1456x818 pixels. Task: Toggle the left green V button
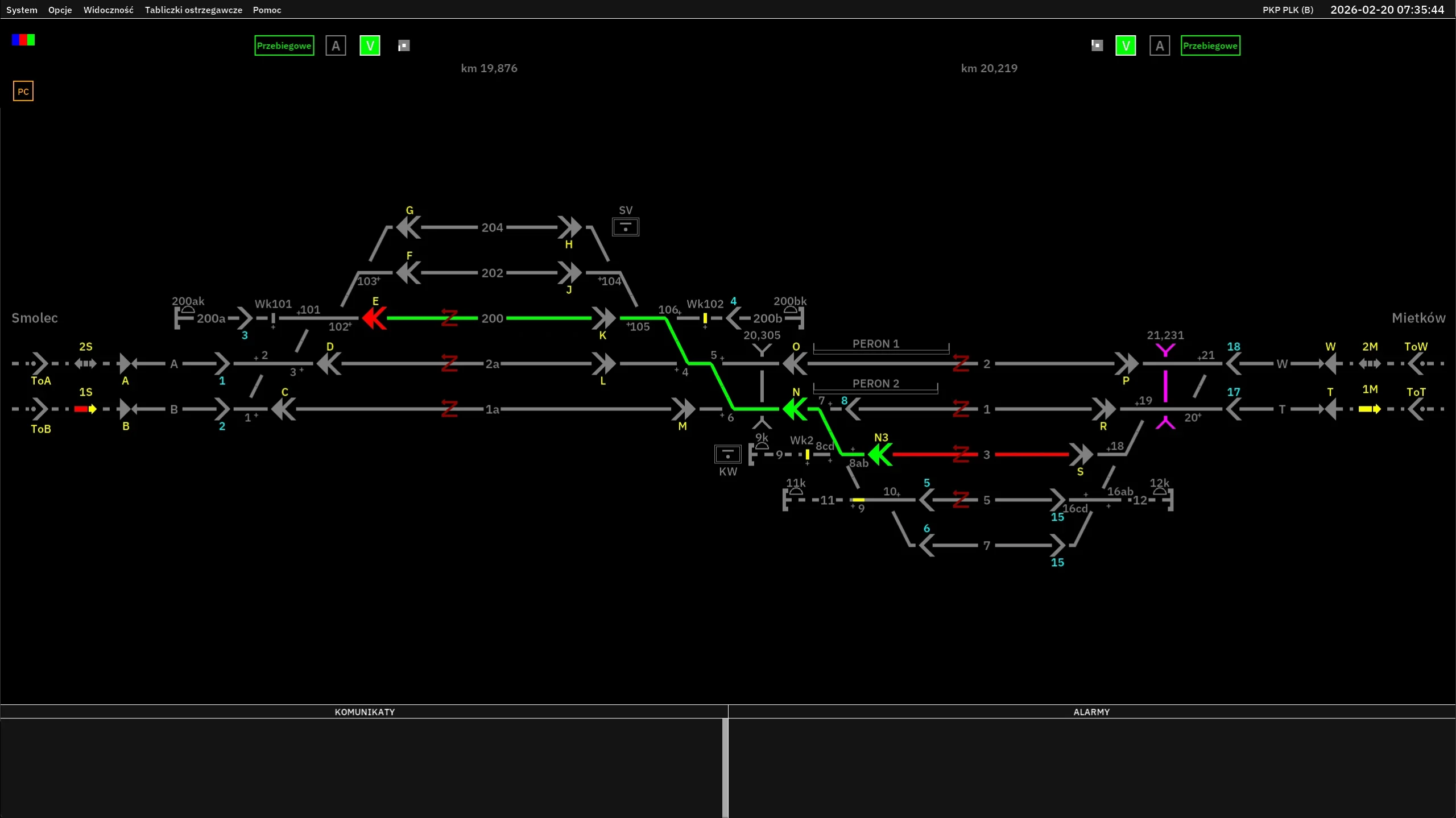(370, 45)
